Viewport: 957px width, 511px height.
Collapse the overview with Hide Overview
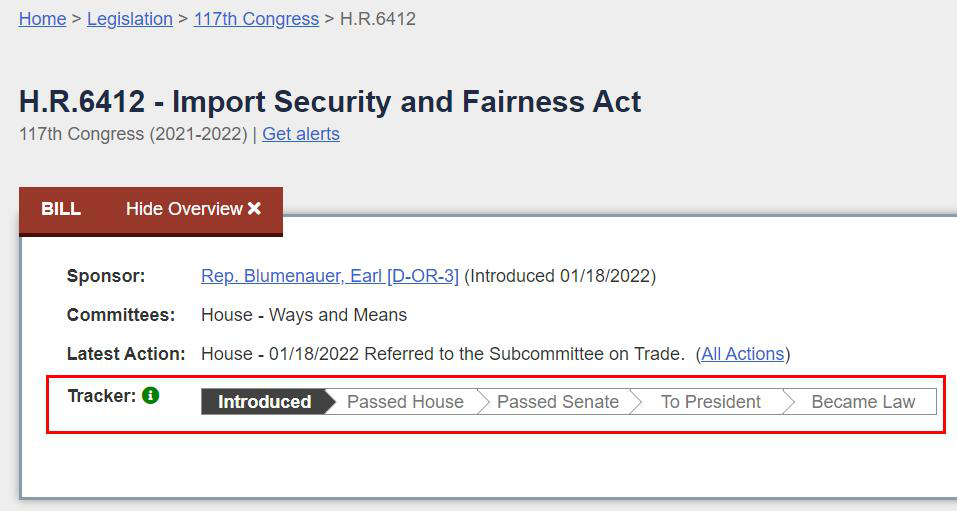point(184,209)
